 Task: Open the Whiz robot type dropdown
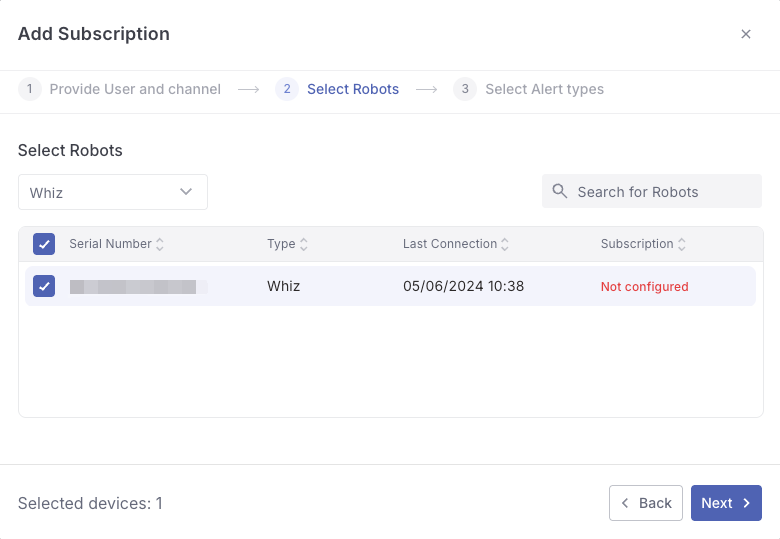tap(112, 192)
